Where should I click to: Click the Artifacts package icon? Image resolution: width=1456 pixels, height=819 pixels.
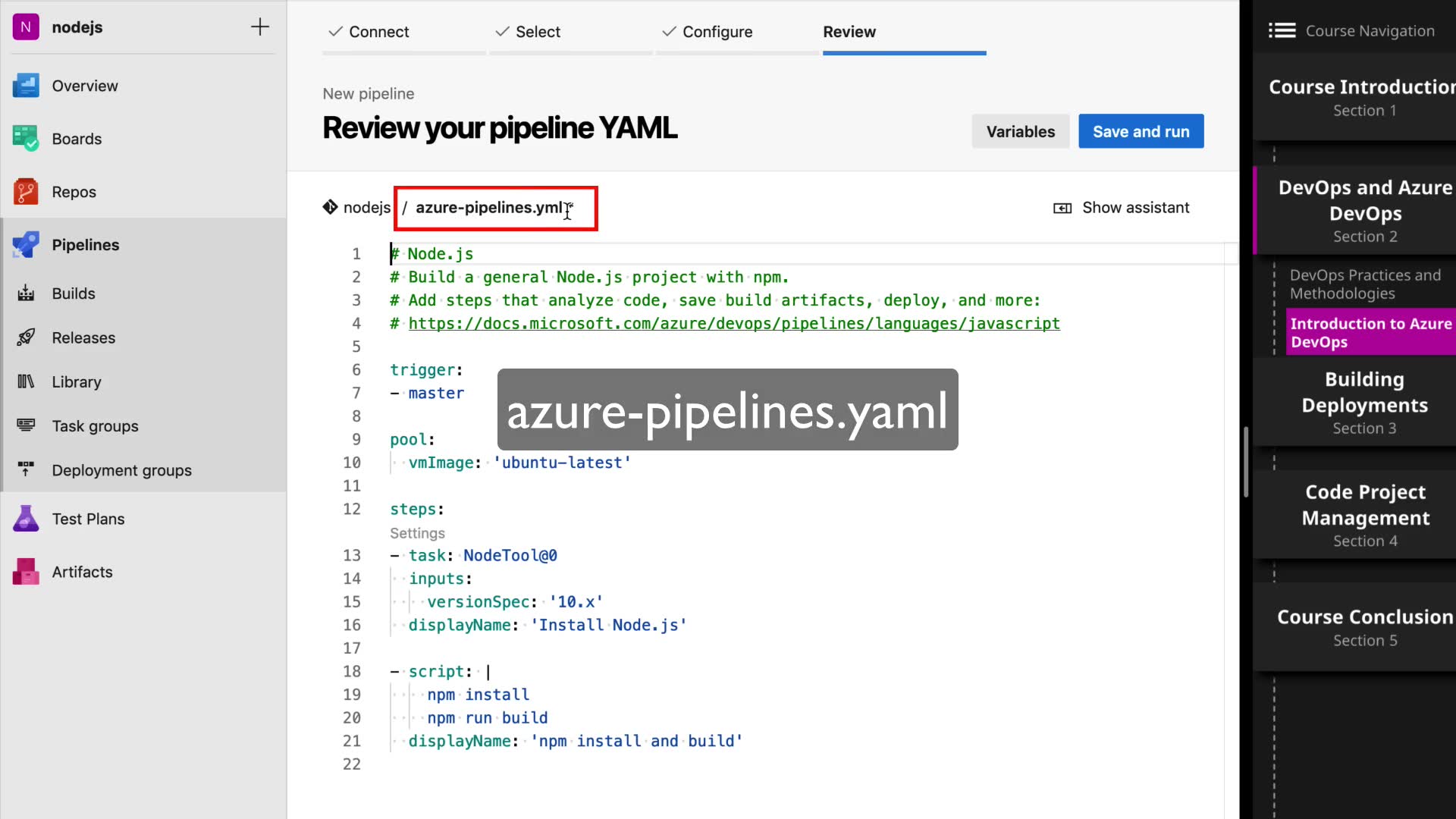point(26,572)
